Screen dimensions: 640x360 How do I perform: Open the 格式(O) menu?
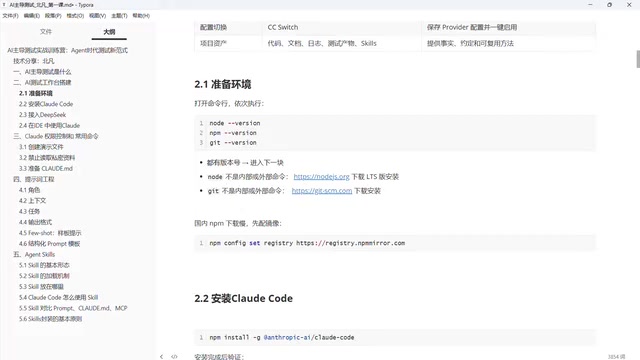click(x=75, y=16)
